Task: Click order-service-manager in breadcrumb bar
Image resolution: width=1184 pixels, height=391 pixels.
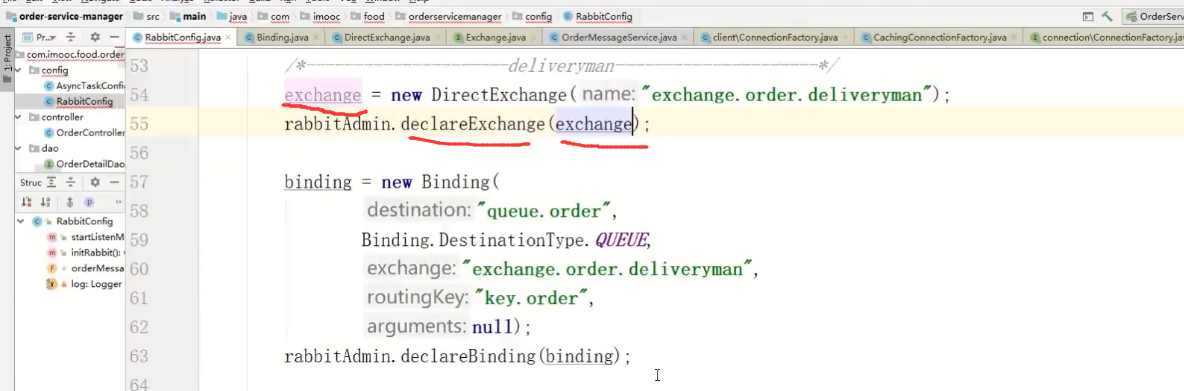Action: [64, 16]
